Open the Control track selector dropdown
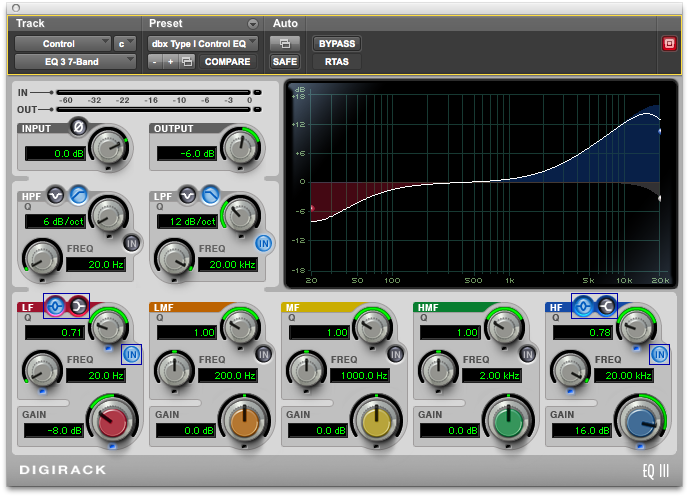The image size is (689, 497). click(62, 44)
